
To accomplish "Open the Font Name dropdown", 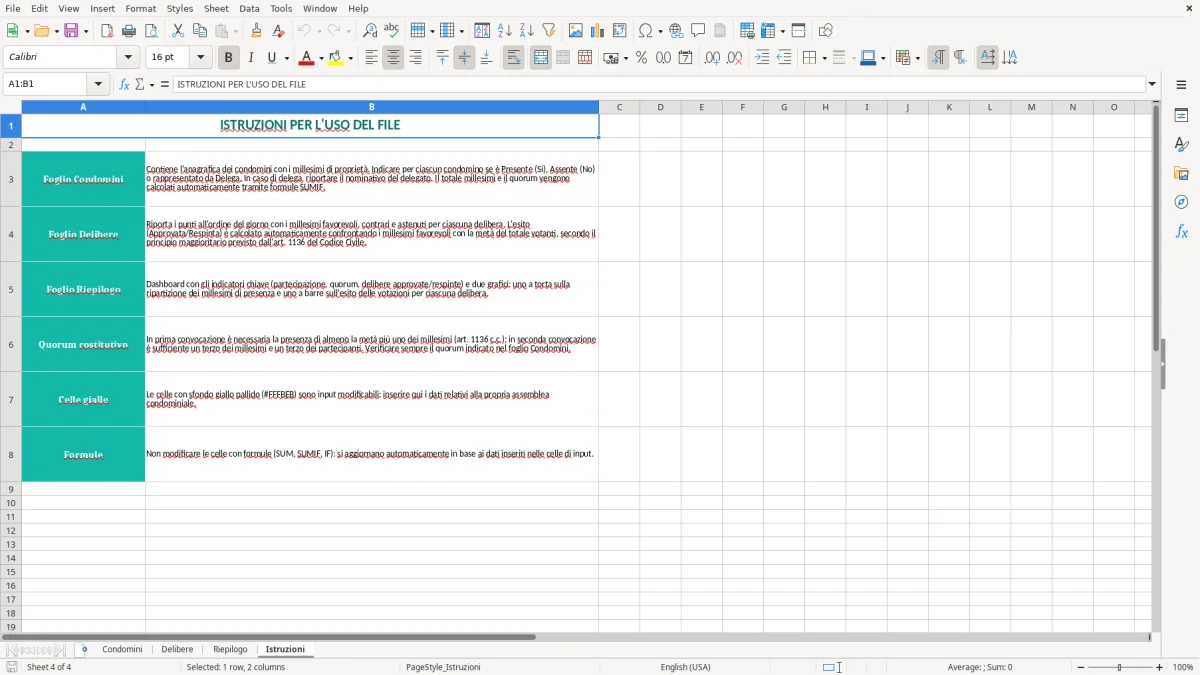I will pos(128,58).
